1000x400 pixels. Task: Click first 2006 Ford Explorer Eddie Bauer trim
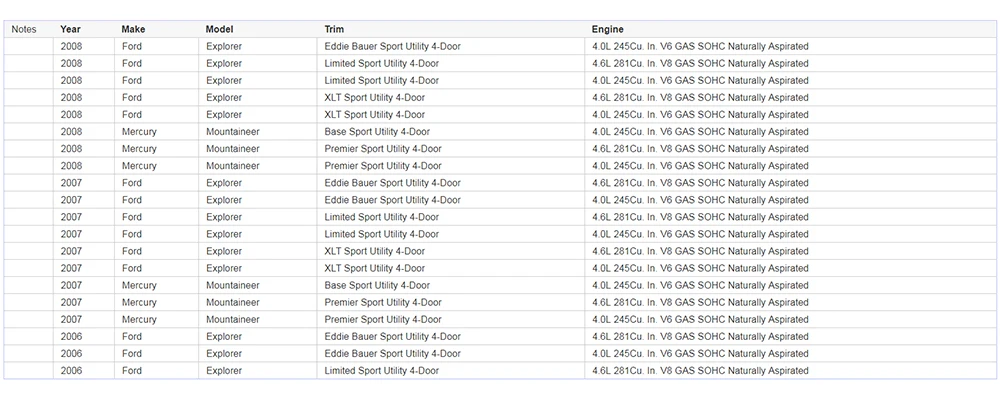(451, 337)
